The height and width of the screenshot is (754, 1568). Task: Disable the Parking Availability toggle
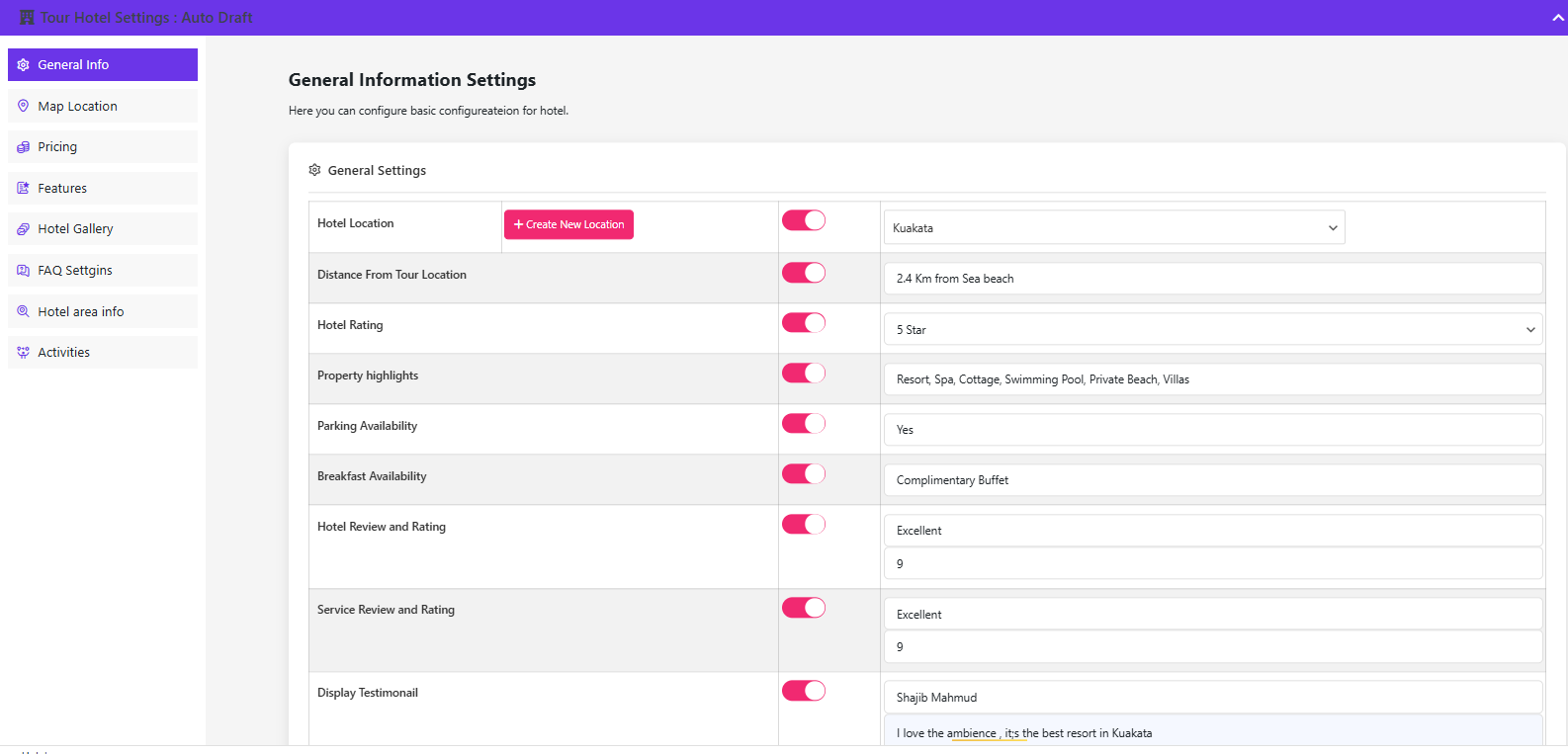pyautogui.click(x=804, y=423)
